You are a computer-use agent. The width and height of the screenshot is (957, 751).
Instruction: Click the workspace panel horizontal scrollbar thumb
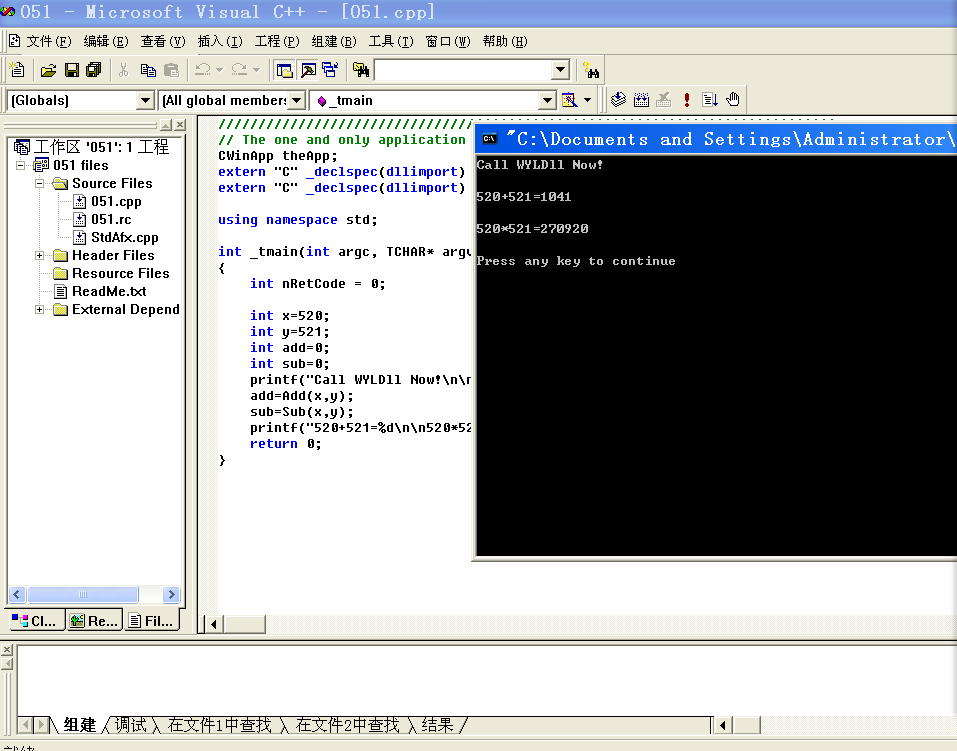point(83,594)
